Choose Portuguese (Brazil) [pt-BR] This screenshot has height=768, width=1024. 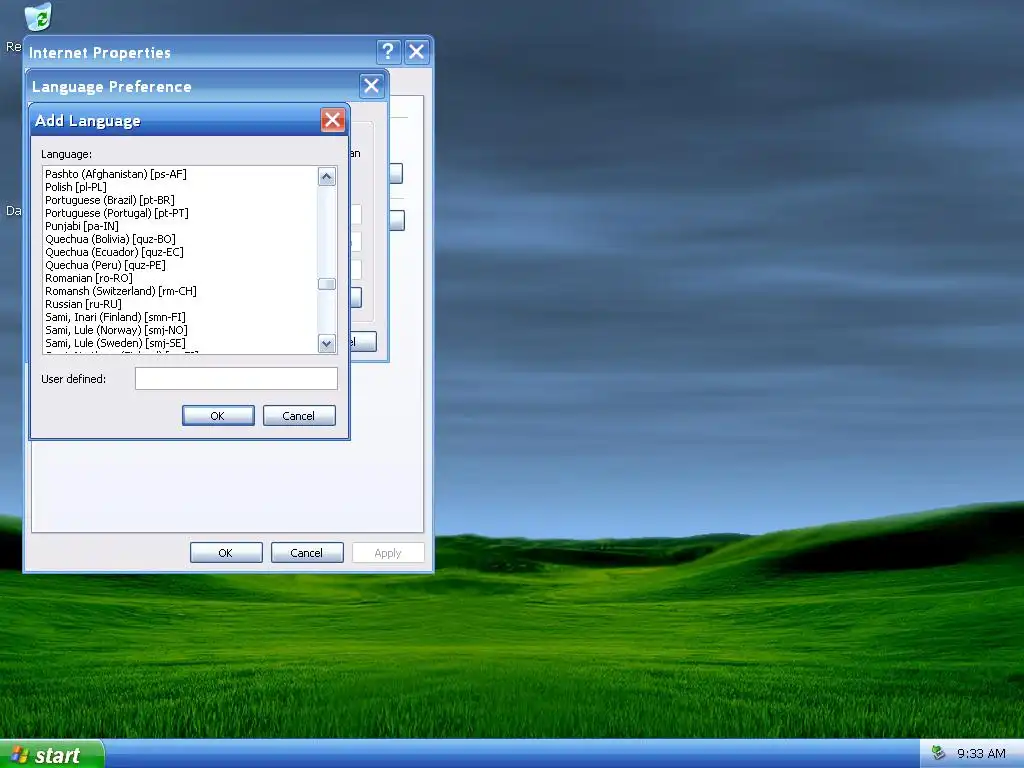[x=110, y=200]
